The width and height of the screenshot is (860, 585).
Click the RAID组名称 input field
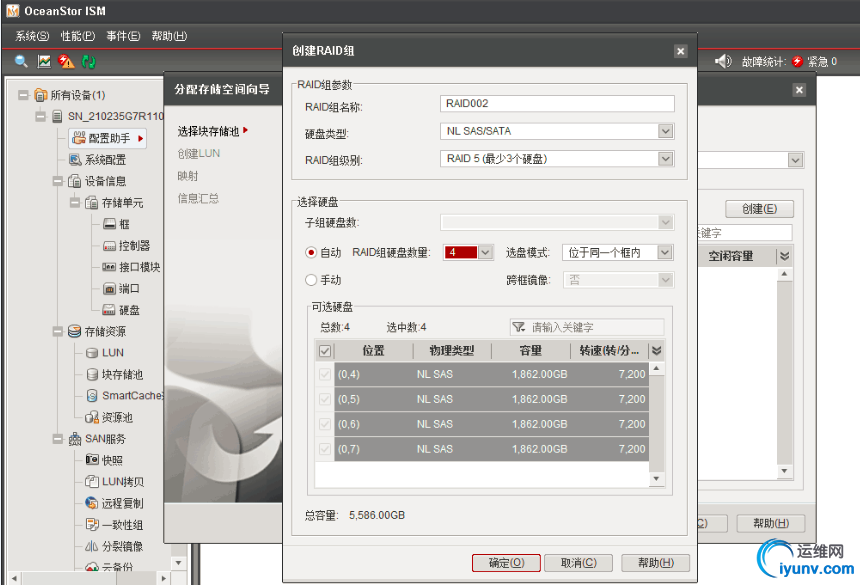pos(557,104)
